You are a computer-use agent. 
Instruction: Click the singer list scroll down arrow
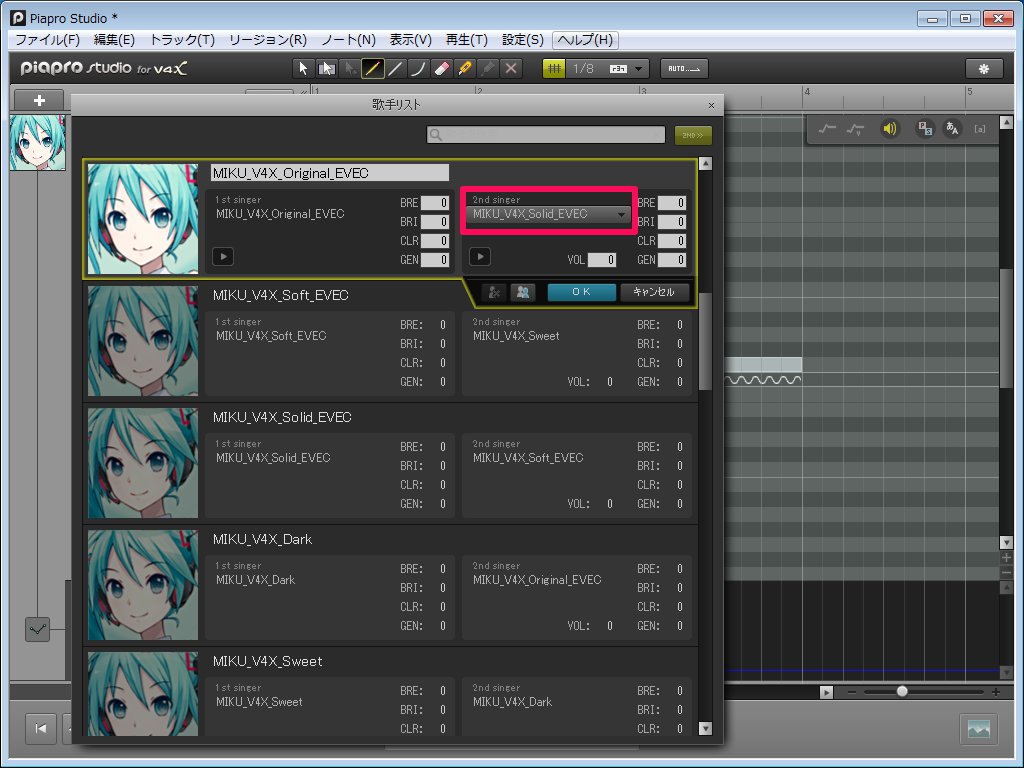(x=705, y=729)
